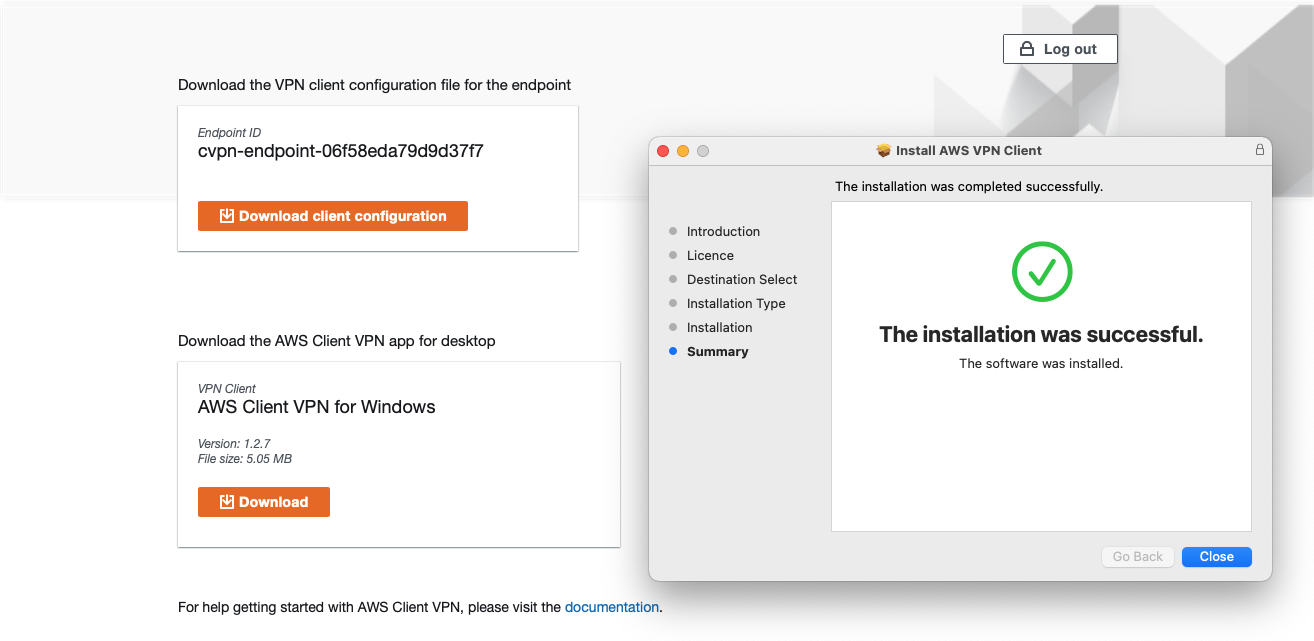
Task: Click the 'Version: 1.2.7' text
Action: [x=234, y=443]
